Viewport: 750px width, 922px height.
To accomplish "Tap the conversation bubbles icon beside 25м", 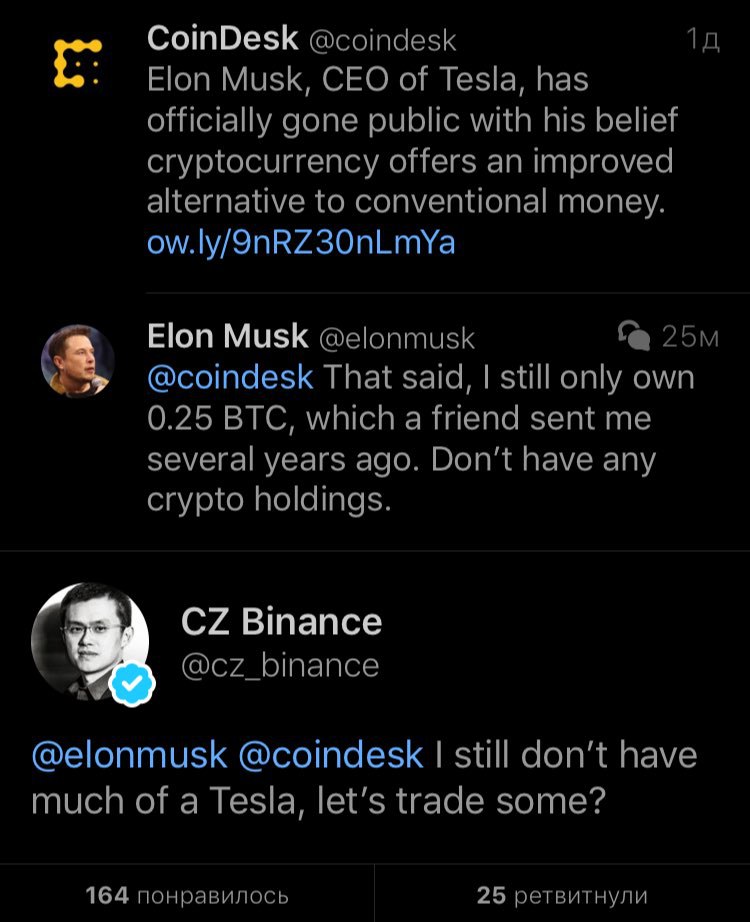I will point(634,336).
